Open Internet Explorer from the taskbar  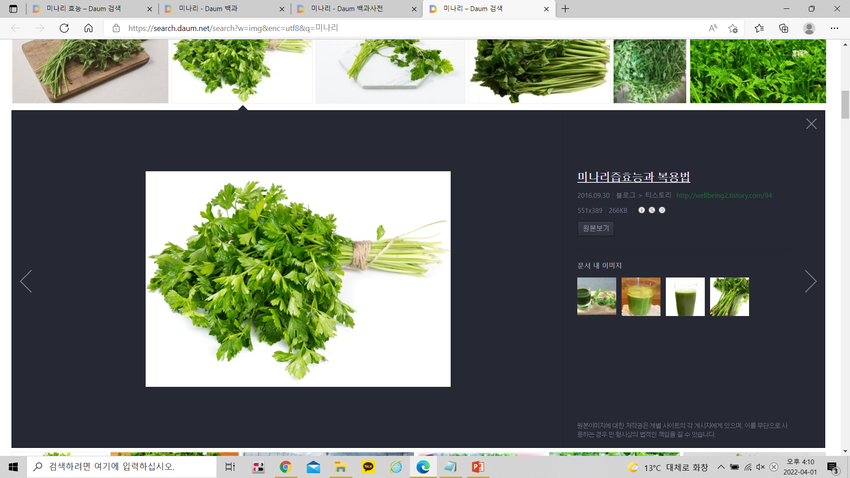[396, 467]
